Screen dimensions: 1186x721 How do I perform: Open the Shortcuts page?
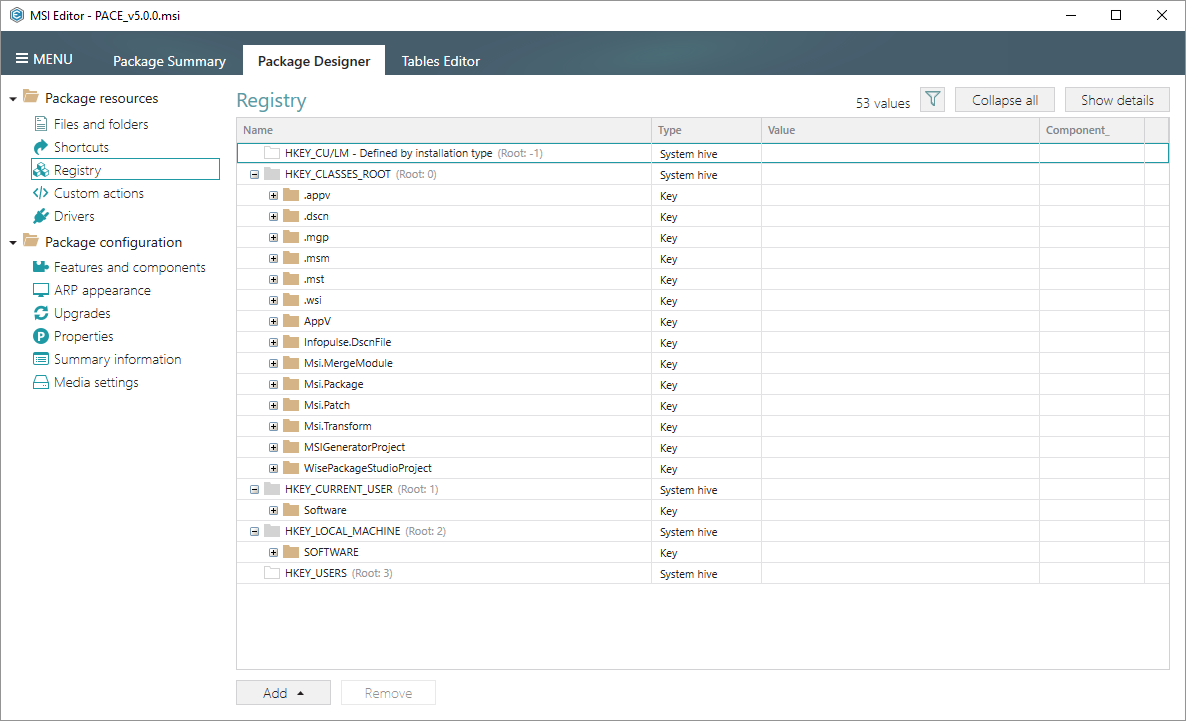[81, 147]
